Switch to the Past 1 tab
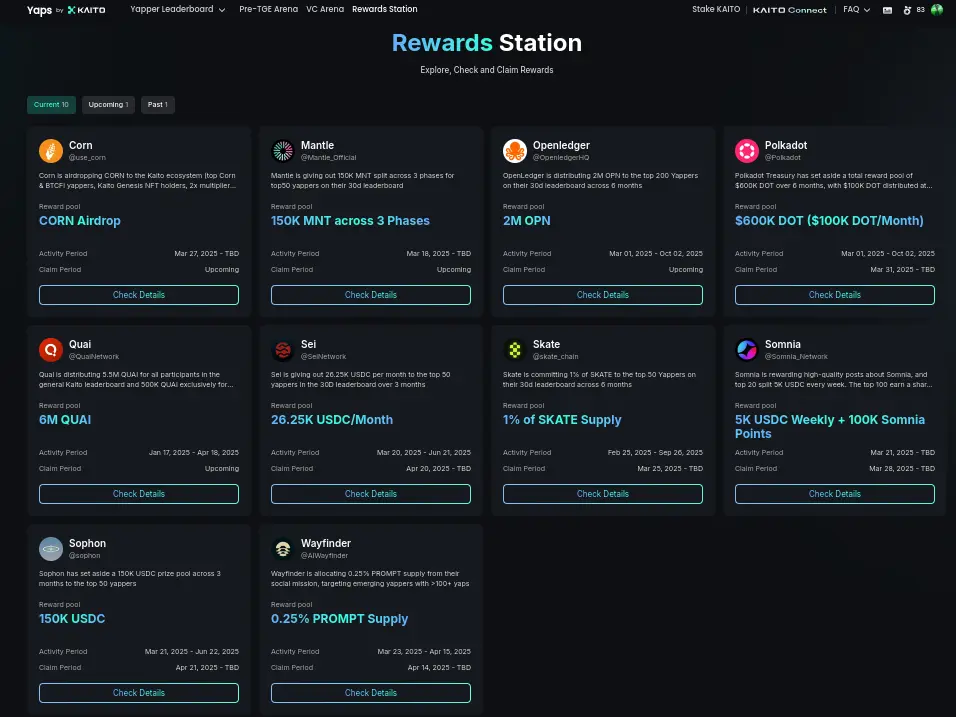956x717 pixels. (158, 105)
